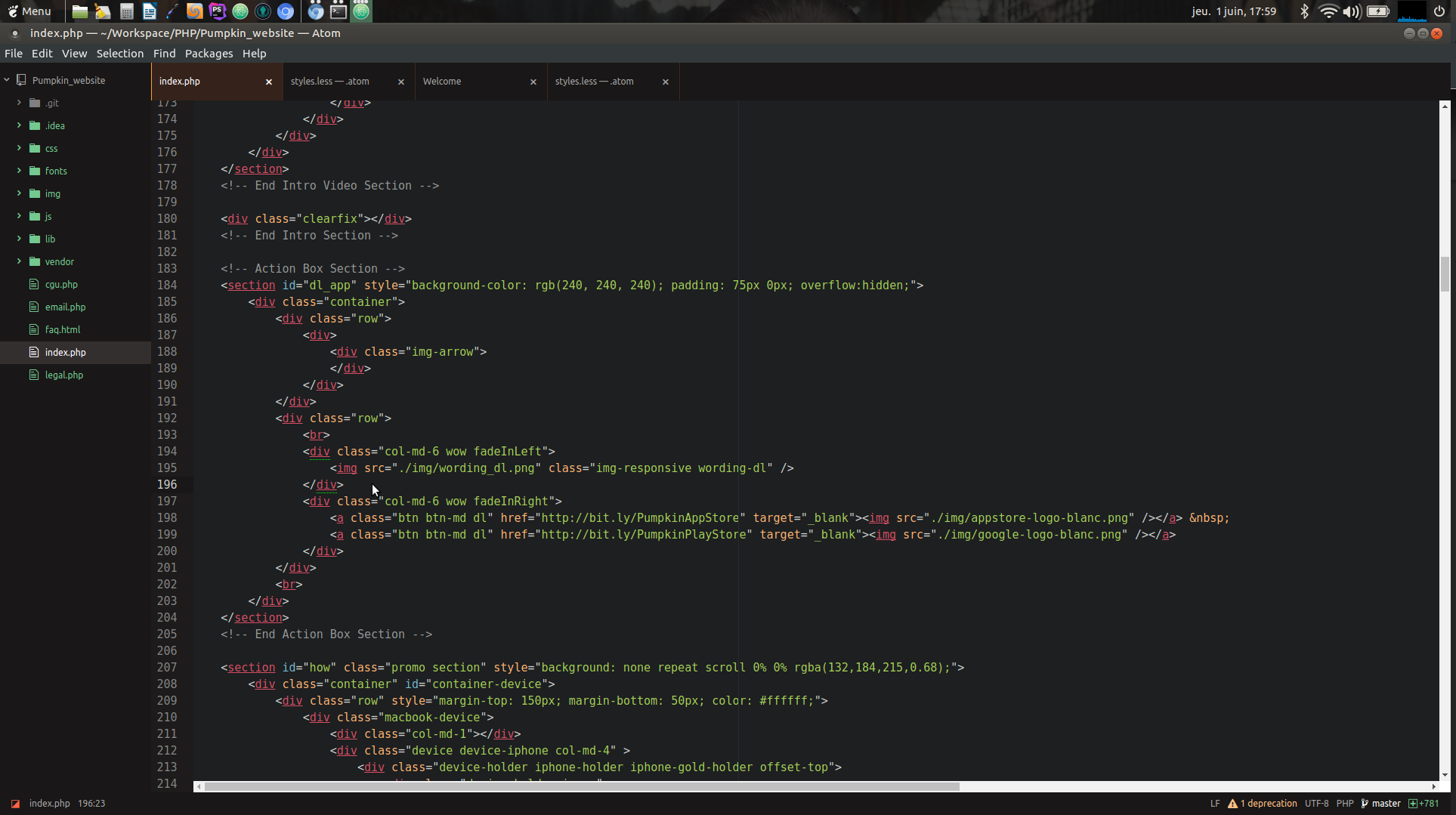Expand the .idea folder
The width and height of the screenshot is (1456, 815).
(x=19, y=125)
